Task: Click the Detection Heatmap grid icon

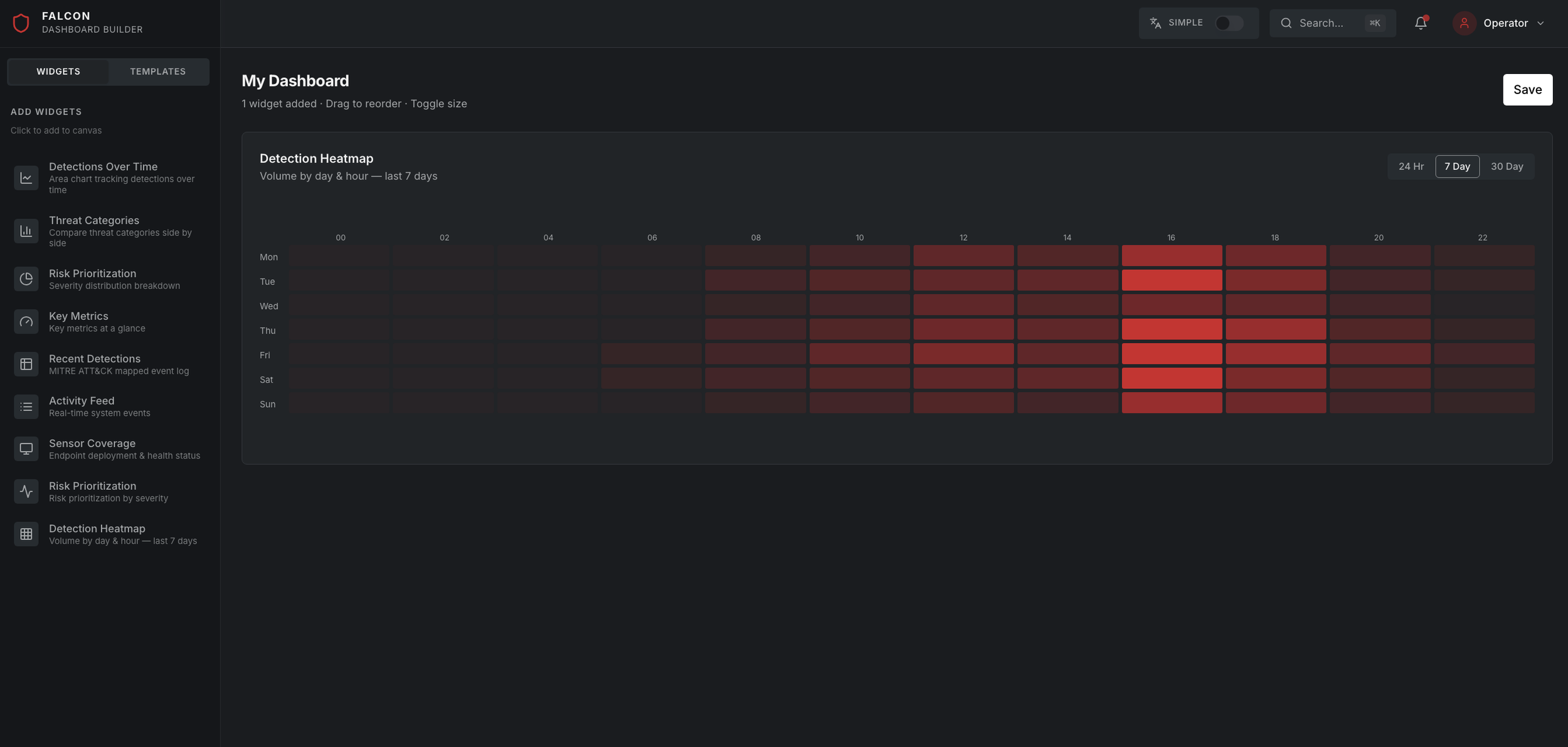Action: (26, 534)
